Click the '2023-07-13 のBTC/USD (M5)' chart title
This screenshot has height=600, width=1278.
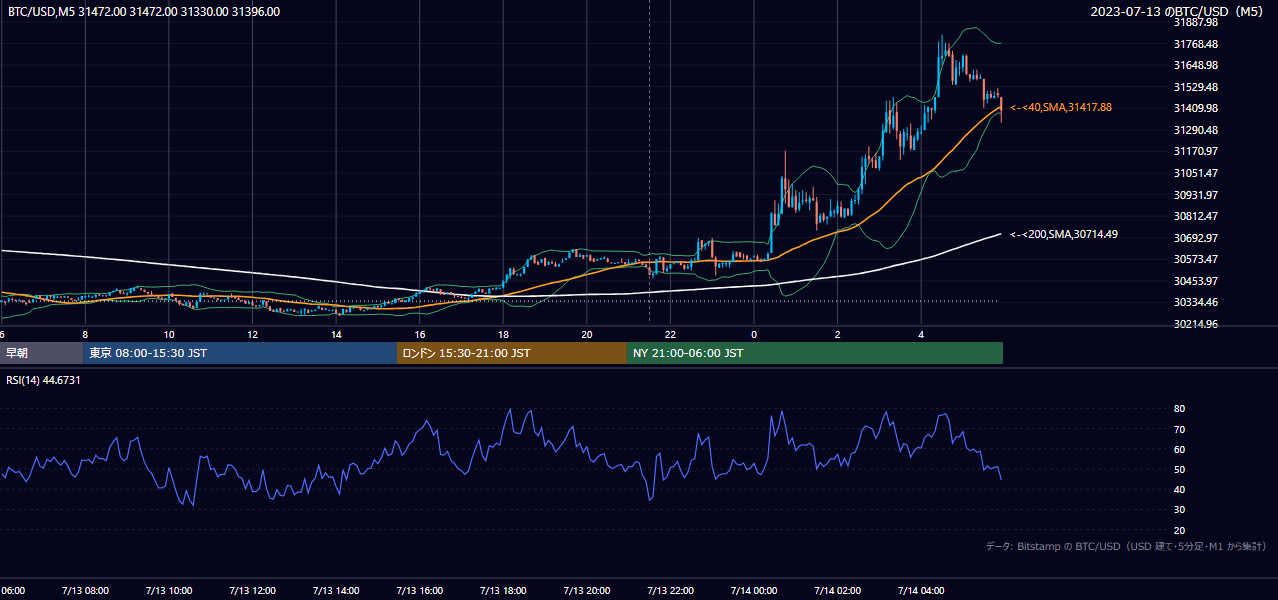1177,12
